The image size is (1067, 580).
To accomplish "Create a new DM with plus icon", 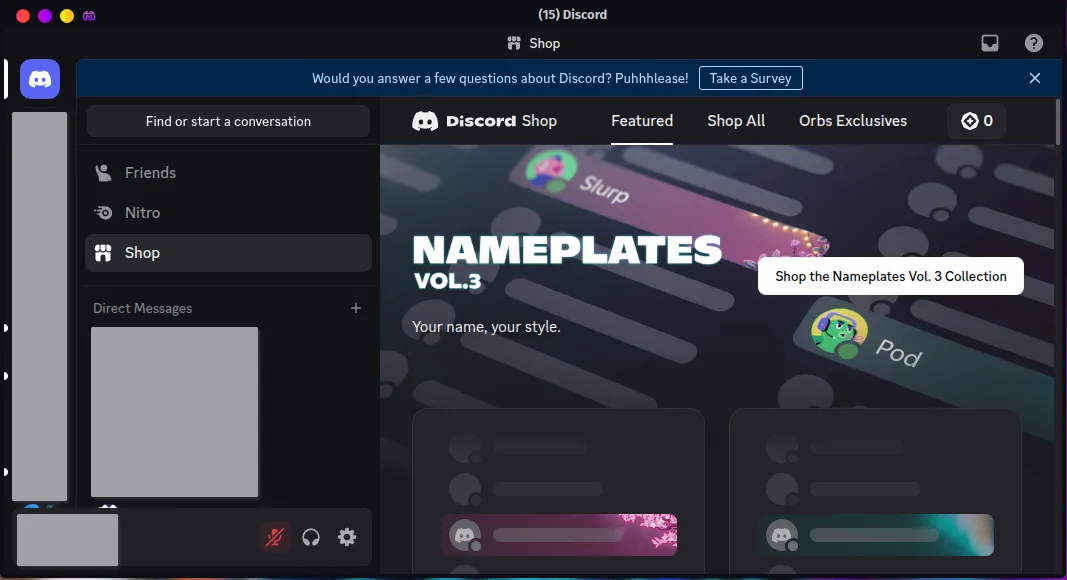I will (356, 308).
